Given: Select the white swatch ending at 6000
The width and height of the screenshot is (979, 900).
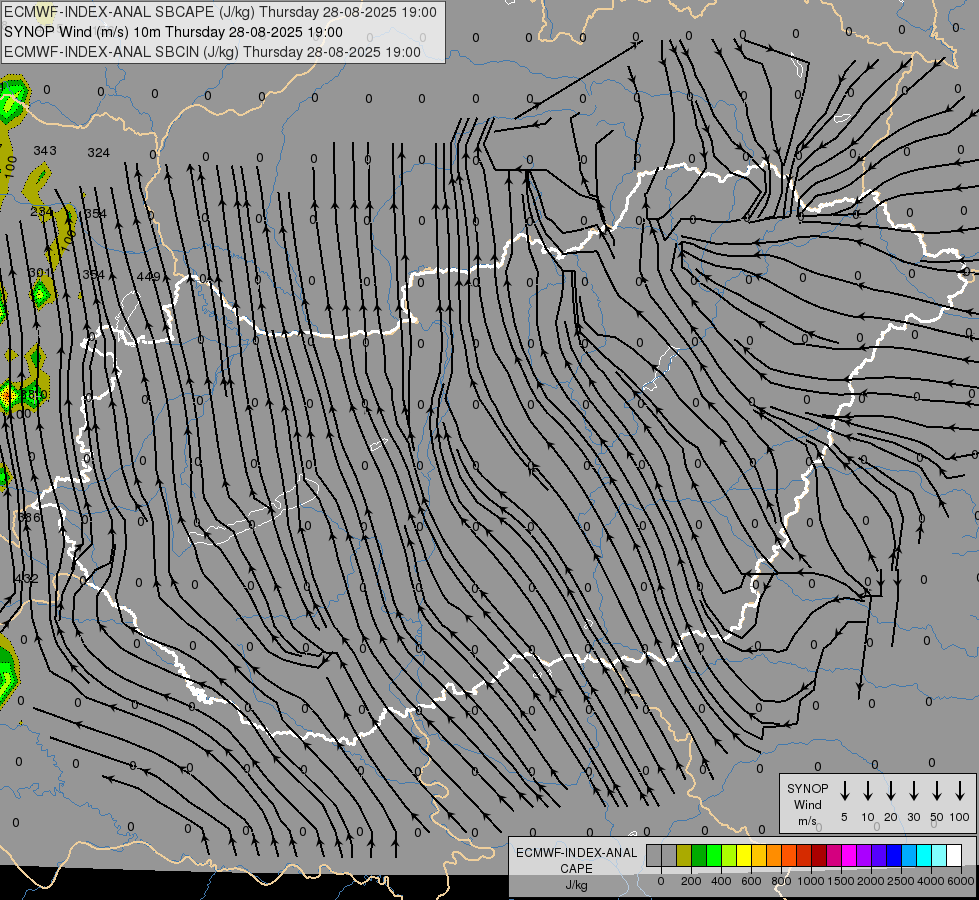Looking at the screenshot, I should tap(953, 856).
